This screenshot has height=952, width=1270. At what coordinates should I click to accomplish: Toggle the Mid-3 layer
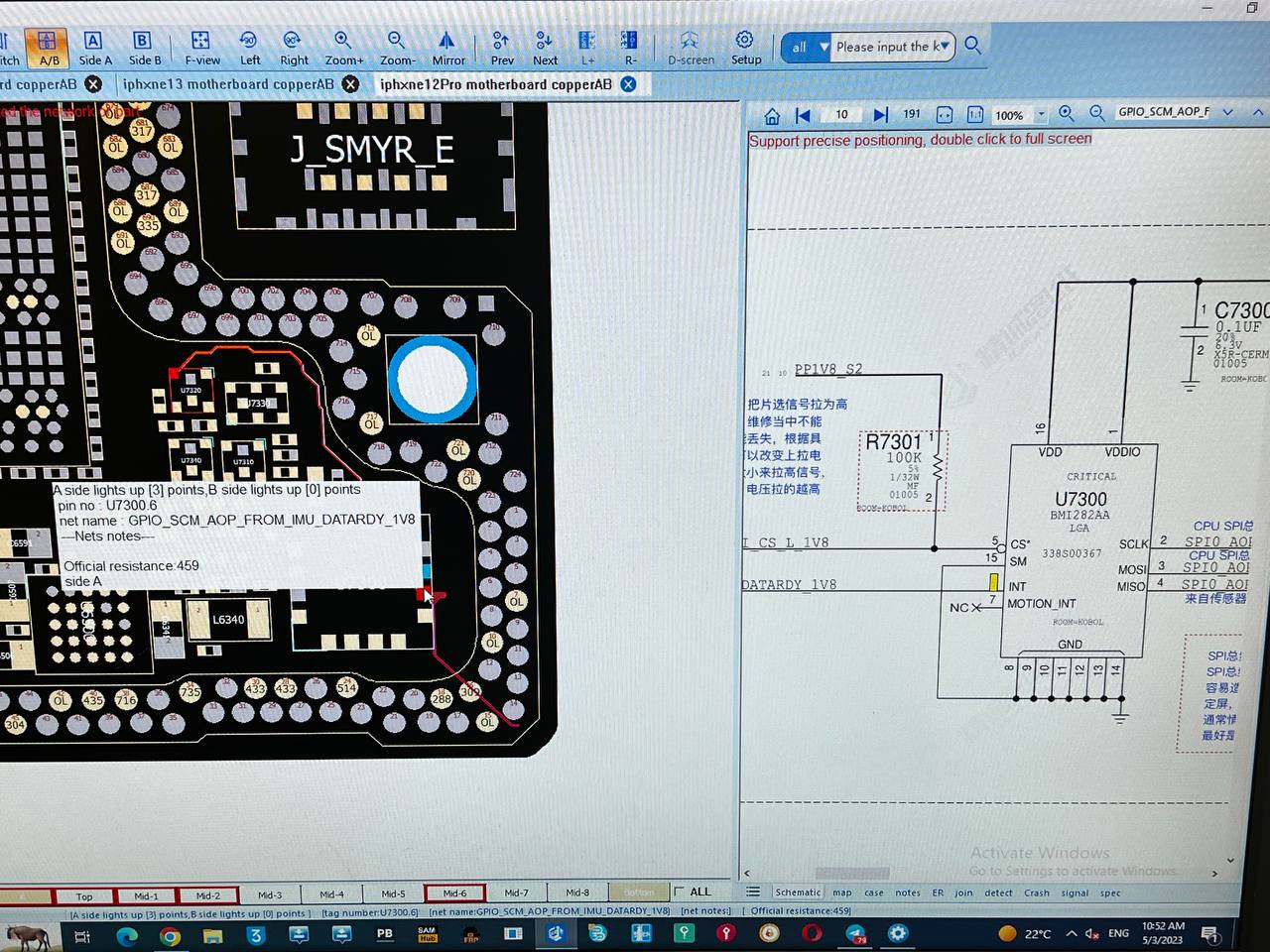click(270, 894)
